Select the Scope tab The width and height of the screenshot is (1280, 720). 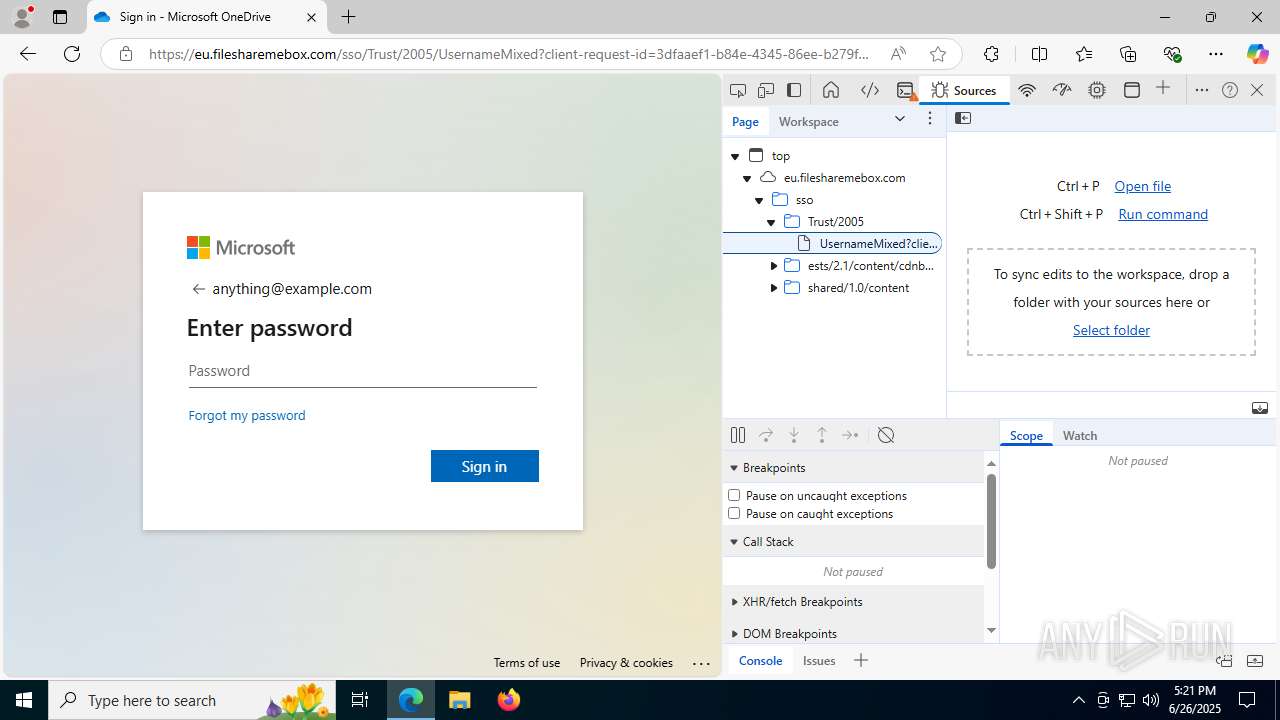(1026, 435)
